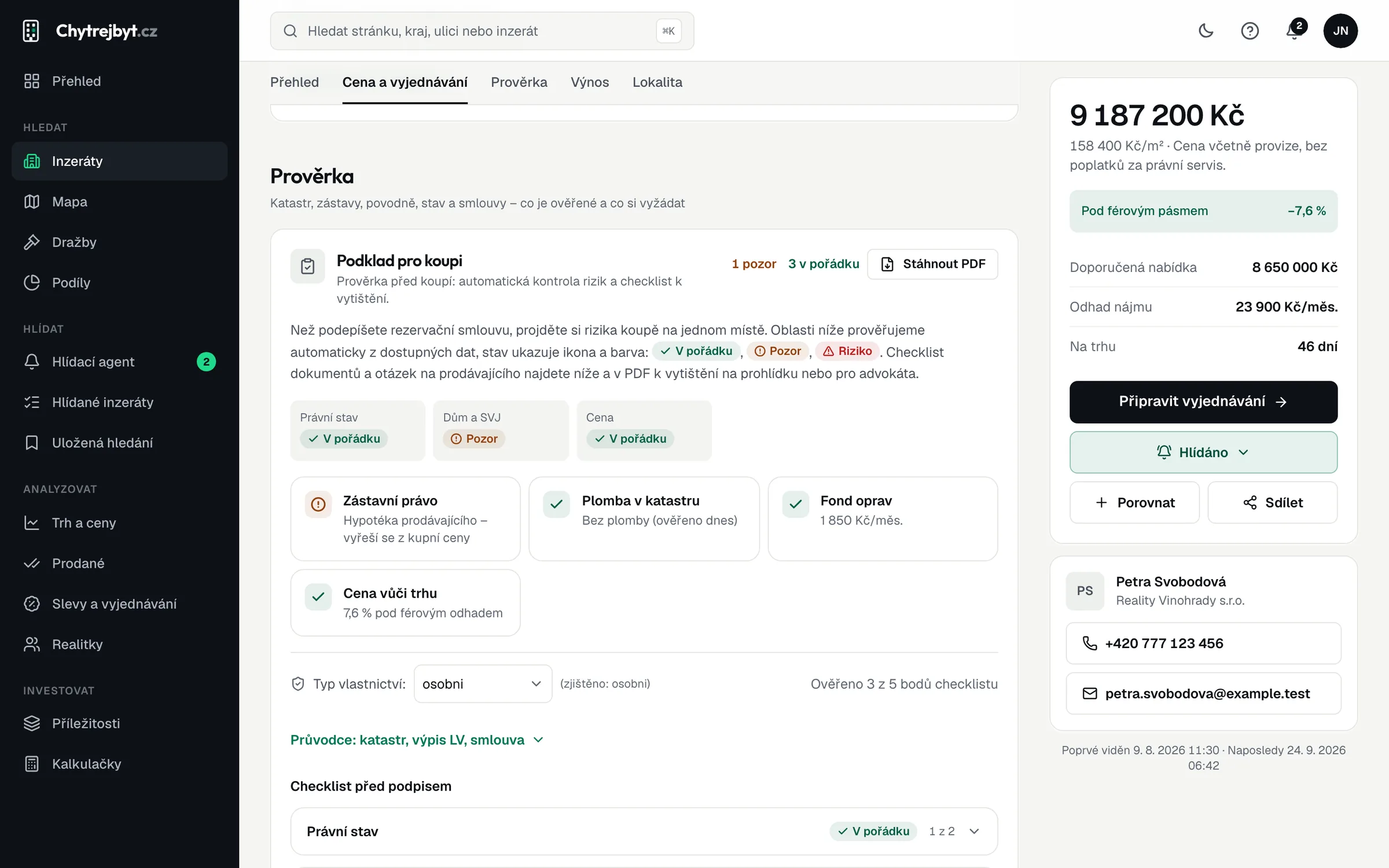Screen dimensions: 1389x868
Task: Email petra.svobodova@example.test
Action: coord(1203,693)
